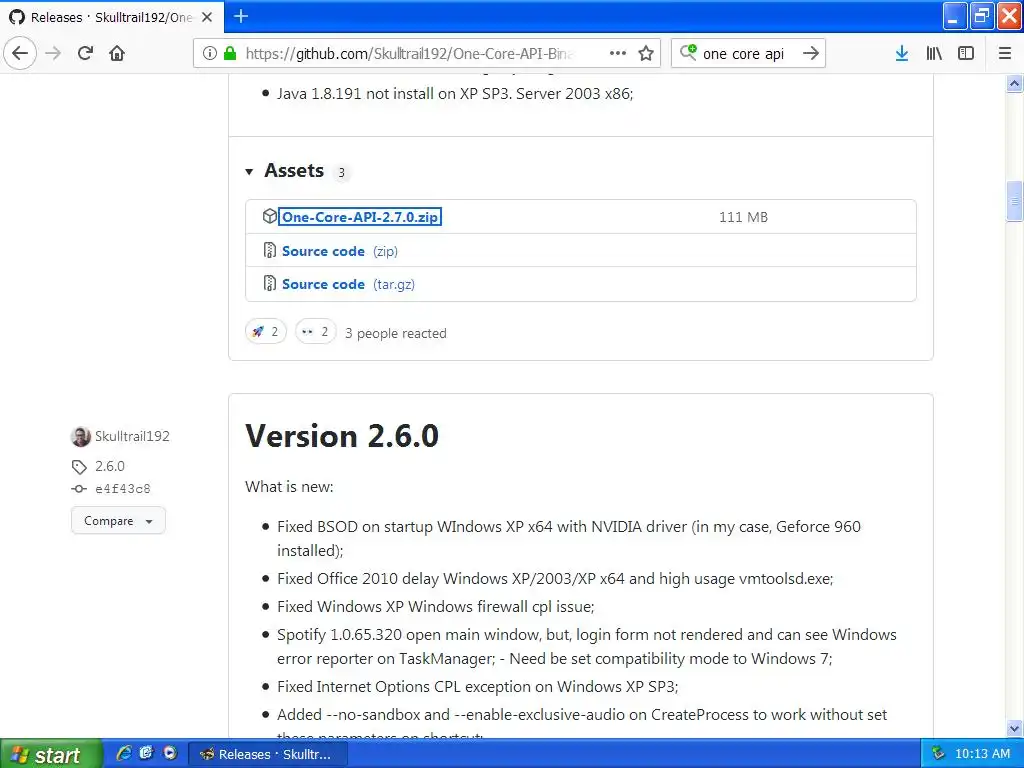1024x768 pixels.
Task: Collapse the Assets section
Action: click(x=249, y=172)
